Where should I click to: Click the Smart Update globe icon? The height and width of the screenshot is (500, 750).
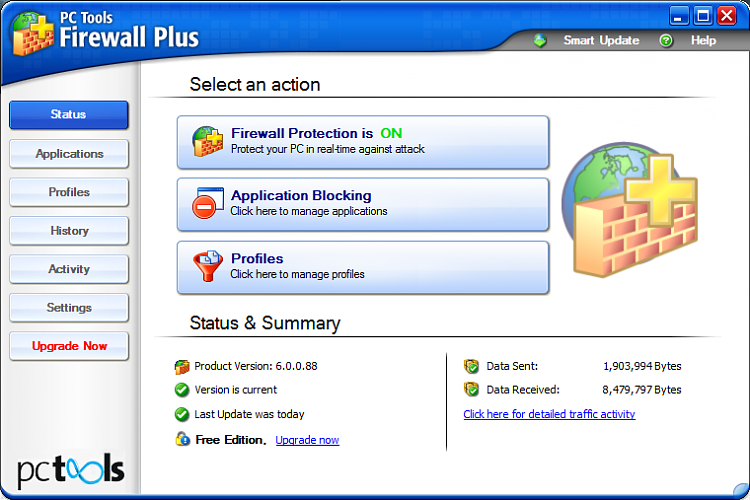pyautogui.click(x=540, y=41)
